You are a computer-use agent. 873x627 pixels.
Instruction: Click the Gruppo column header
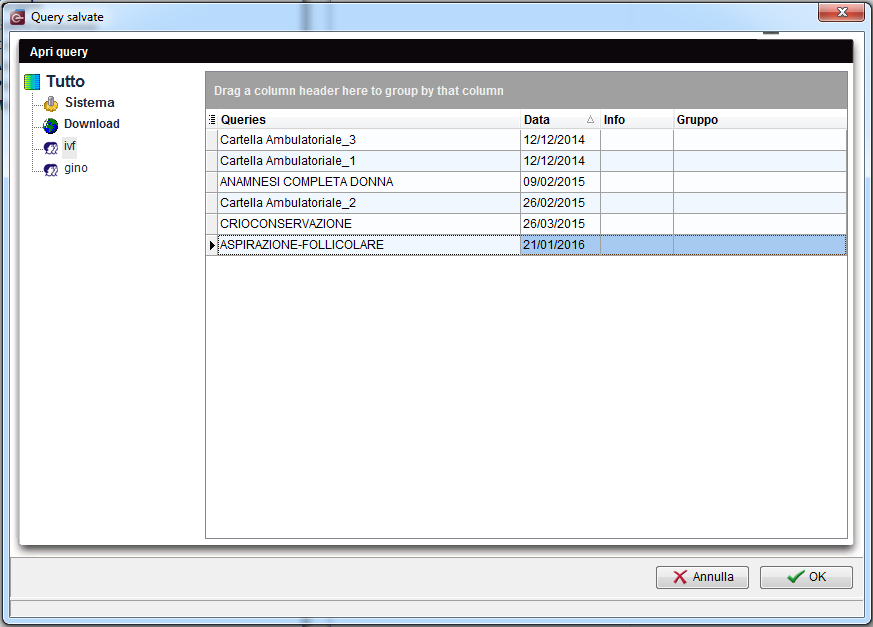point(760,120)
